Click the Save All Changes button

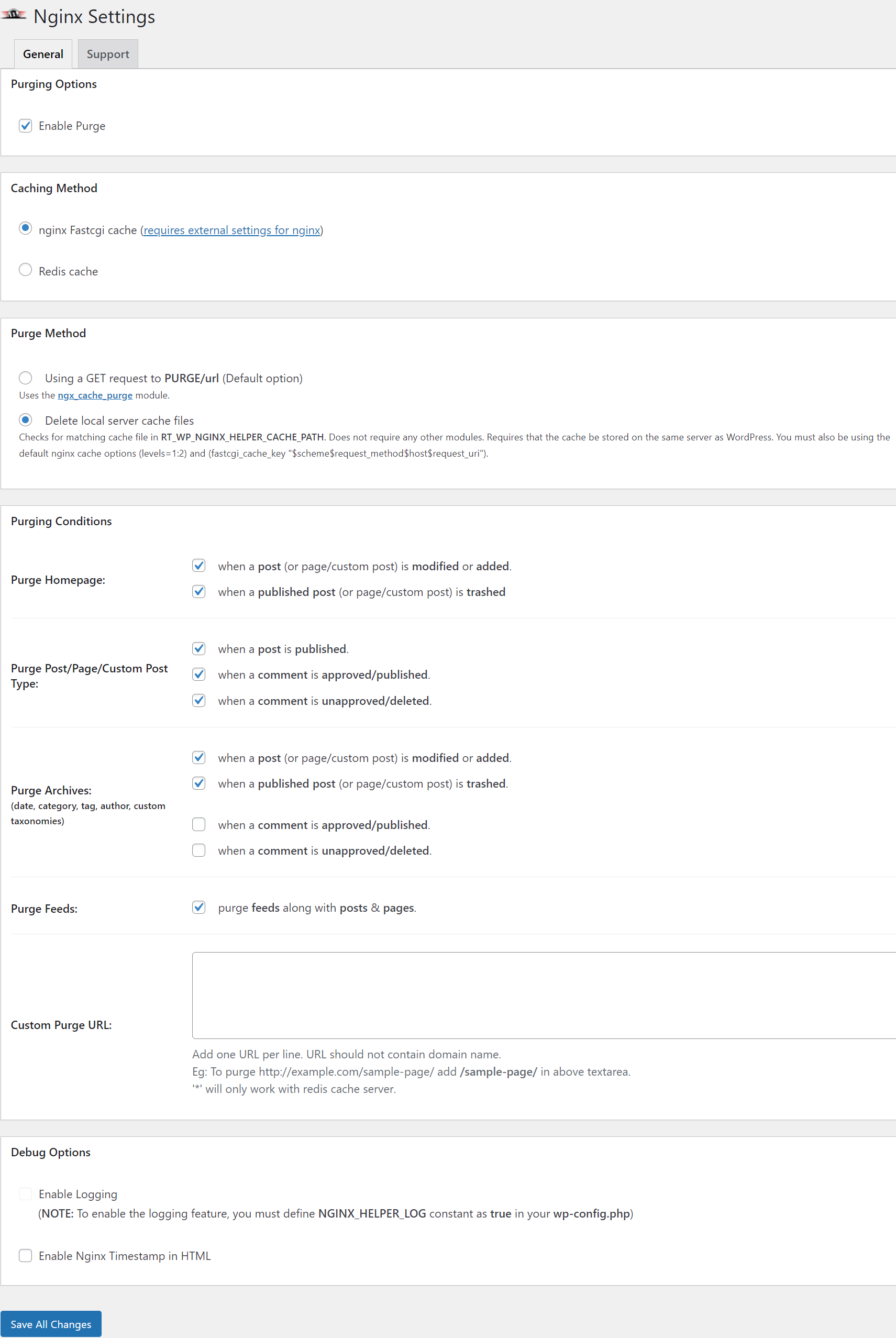(51, 1324)
